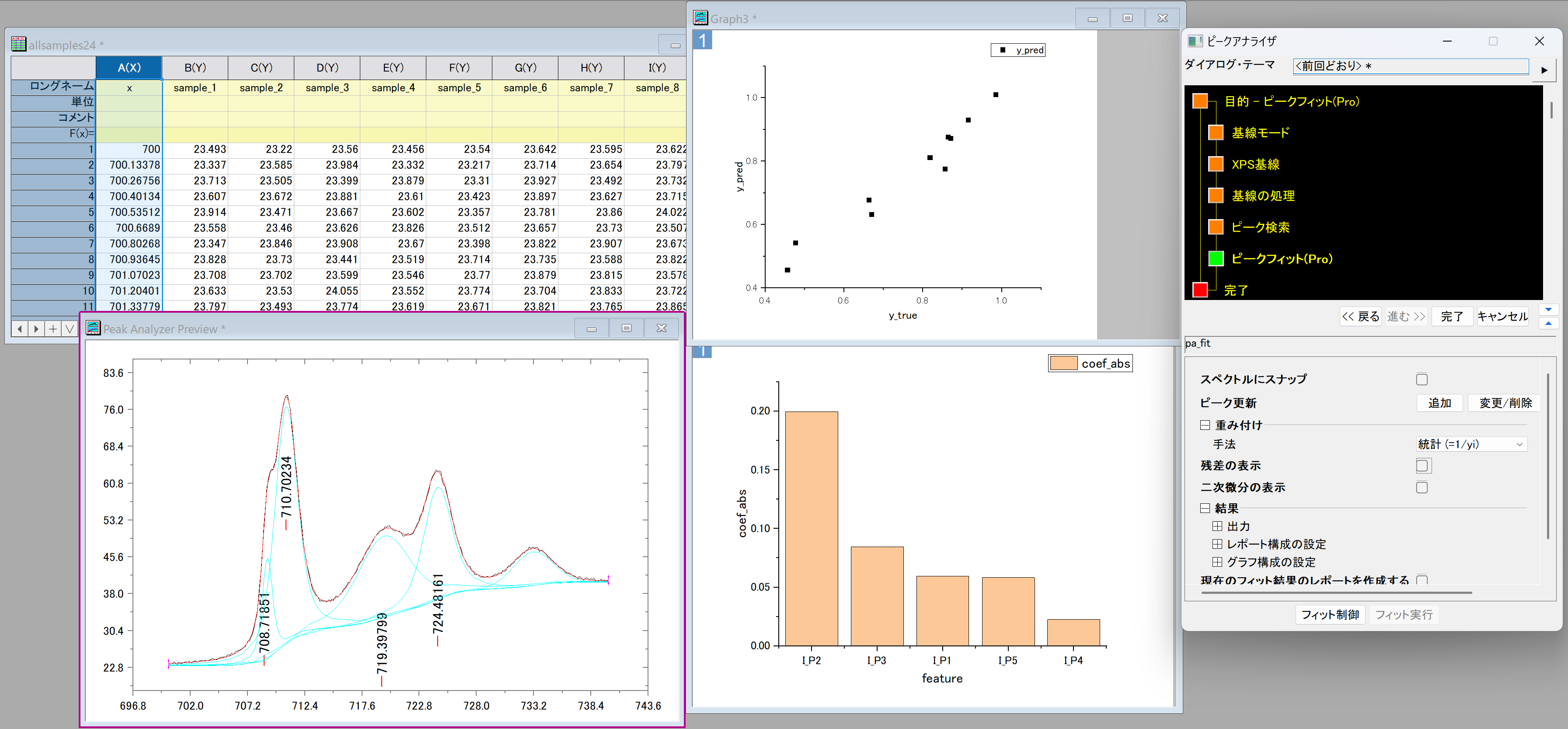
Task: Click cell with value 24.055
Action: pos(327,291)
